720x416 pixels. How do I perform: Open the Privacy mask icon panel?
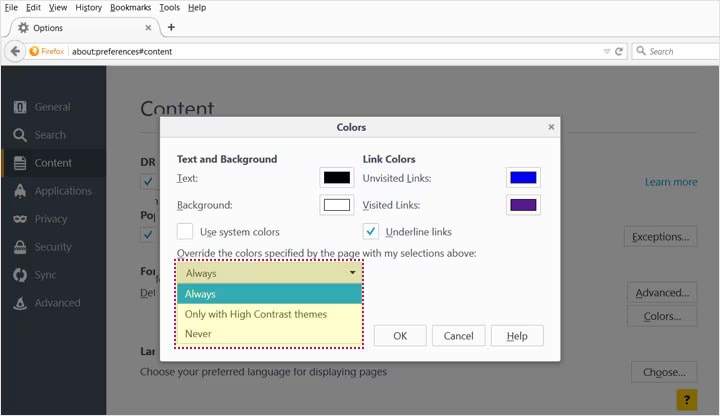click(20, 219)
